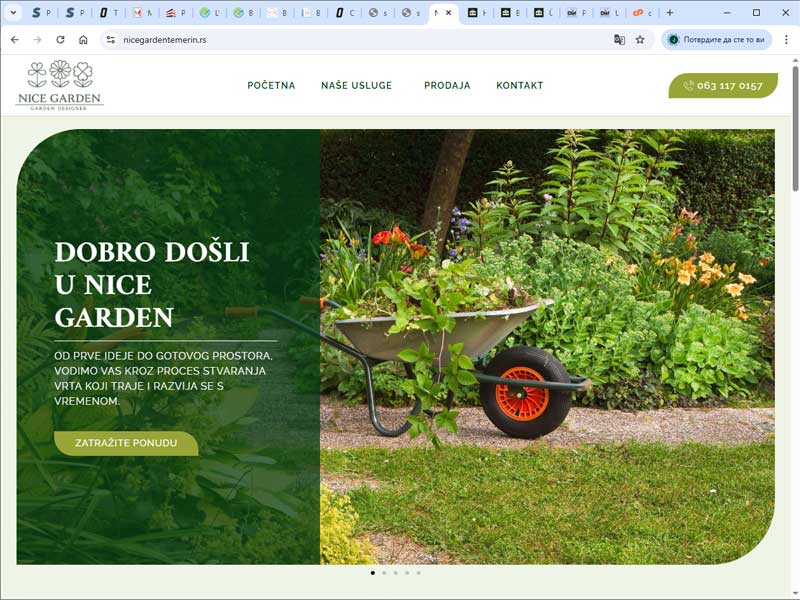This screenshot has height=600, width=800.
Task: Click the 063 117 0157 phone button
Action: (723, 86)
